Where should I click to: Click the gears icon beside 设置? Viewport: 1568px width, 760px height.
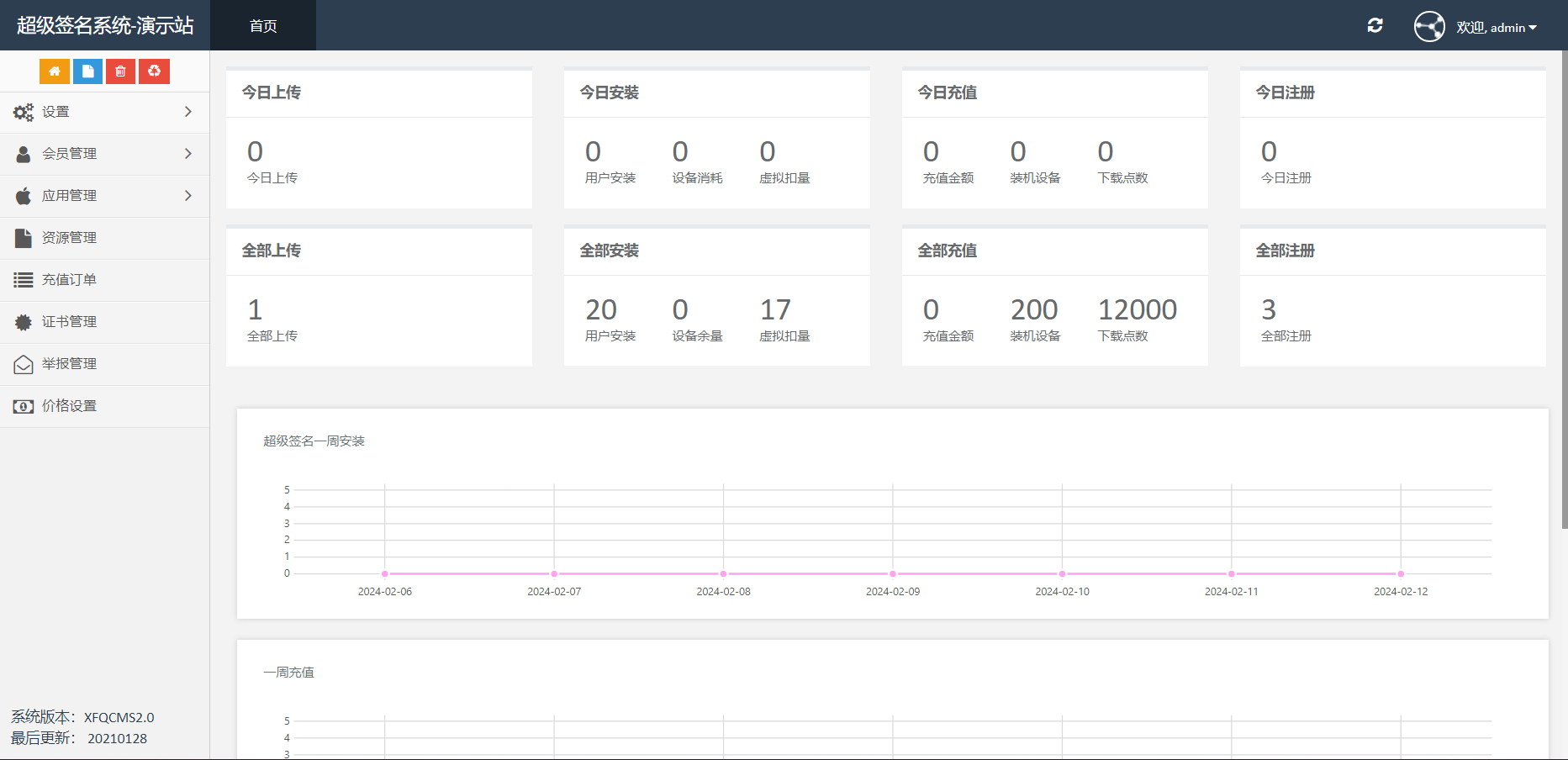24,112
